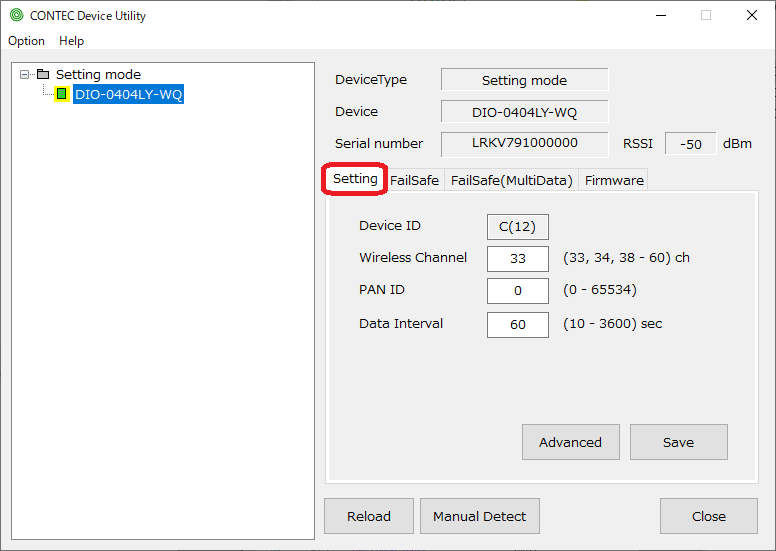Click the CONTEC Device Utility app icon
776x551 pixels.
pyautogui.click(x=16, y=15)
